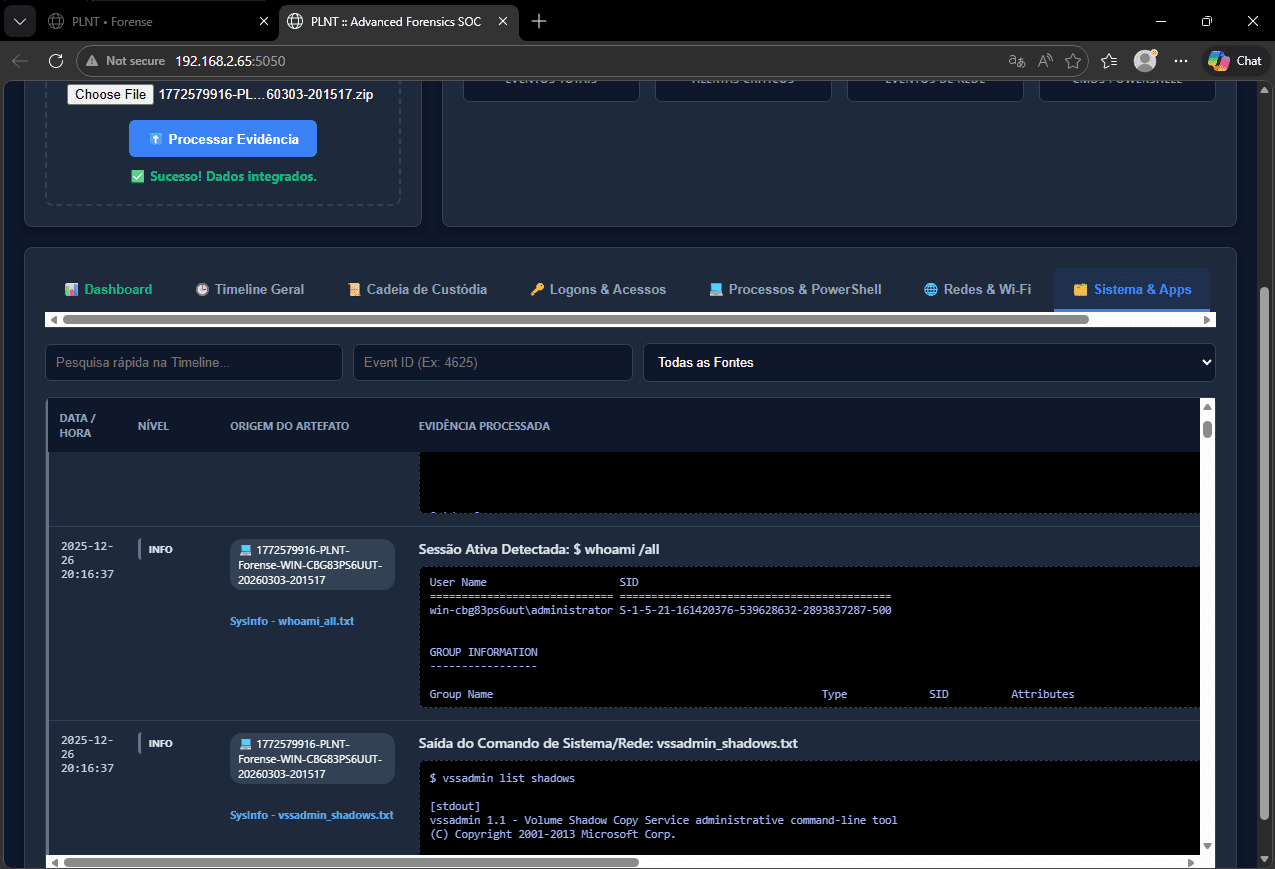Click the Event ID filter field
This screenshot has width=1275, height=869.
[492, 362]
